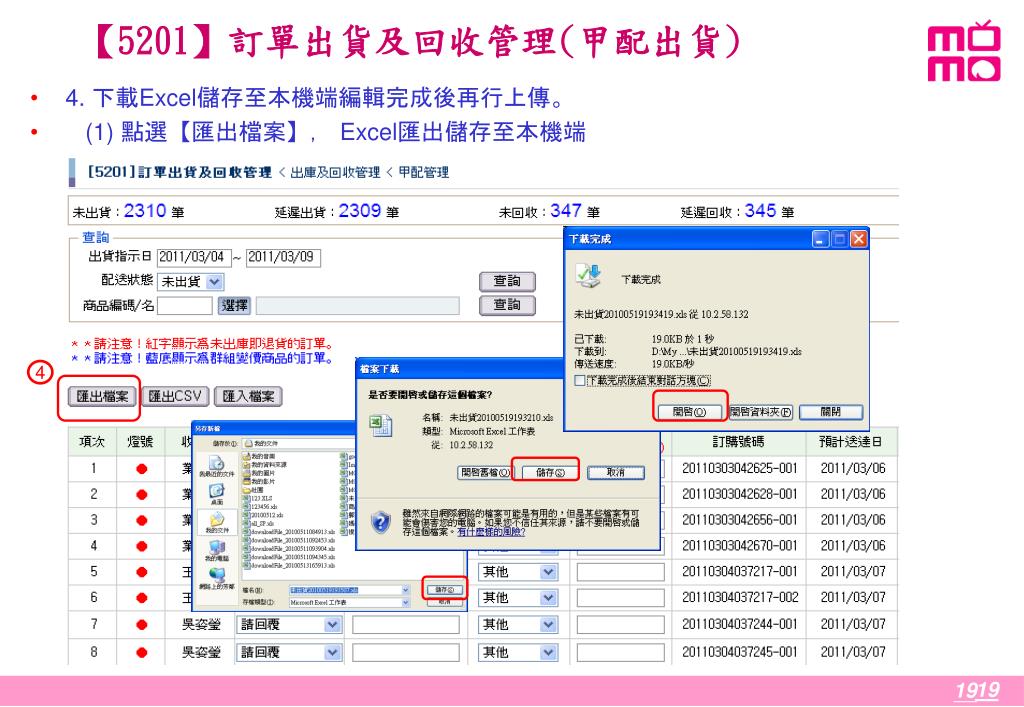Click 開啟舊檔(O) in File Download dialog

pyautogui.click(x=485, y=473)
